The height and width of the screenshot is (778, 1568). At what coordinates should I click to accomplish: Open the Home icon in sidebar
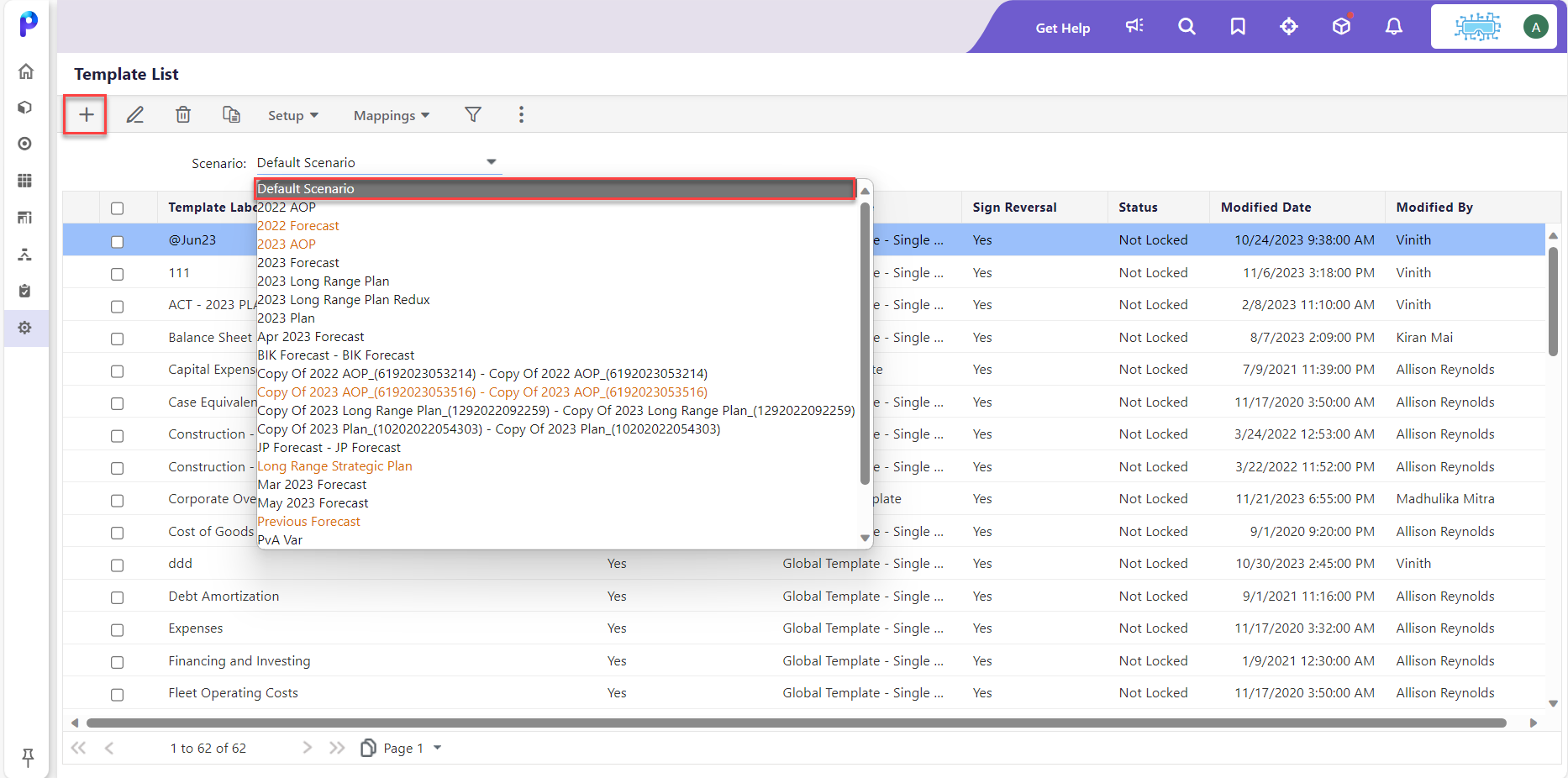(x=26, y=71)
